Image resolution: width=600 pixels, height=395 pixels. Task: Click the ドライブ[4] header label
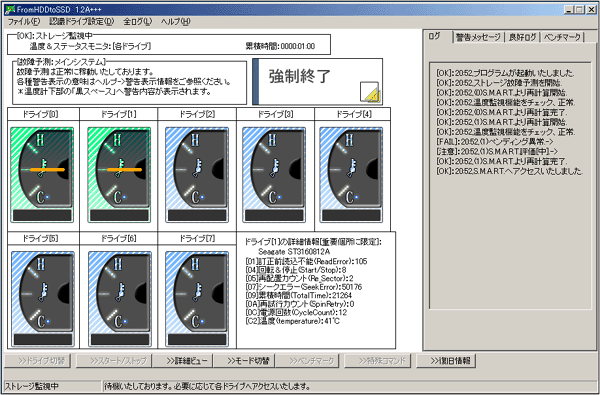pos(353,114)
